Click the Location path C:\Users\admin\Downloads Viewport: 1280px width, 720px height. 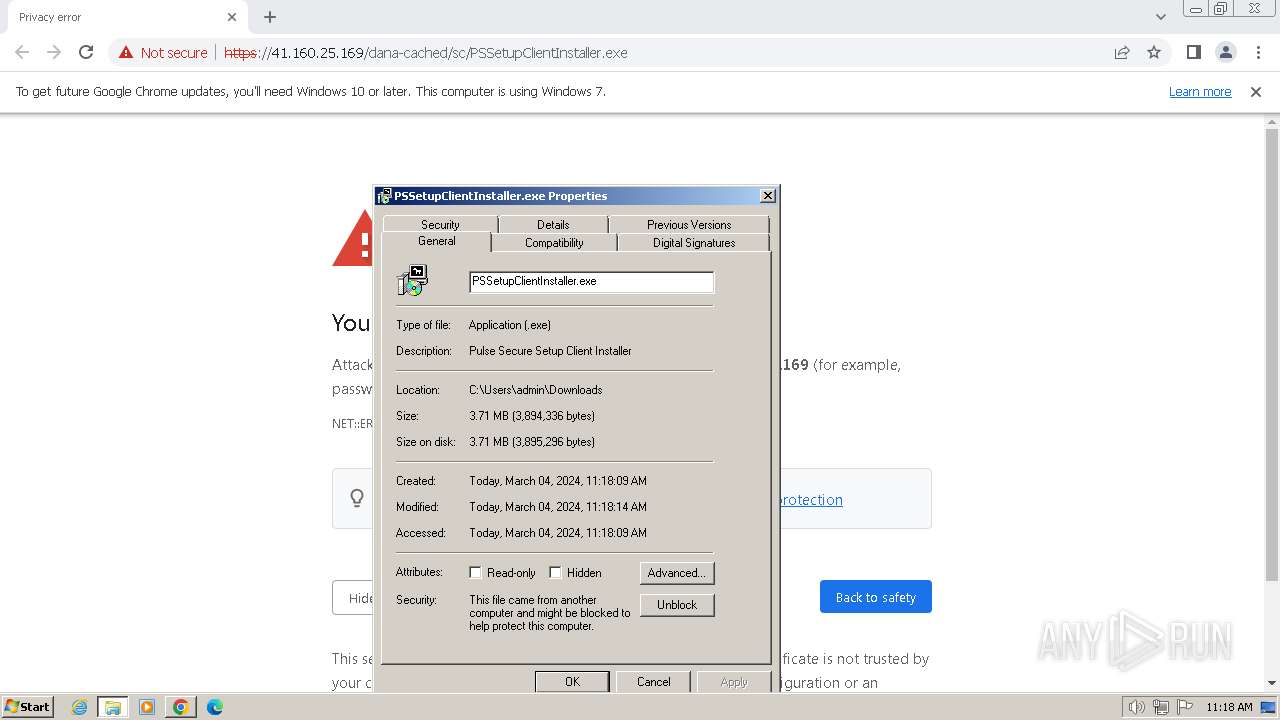(536, 390)
